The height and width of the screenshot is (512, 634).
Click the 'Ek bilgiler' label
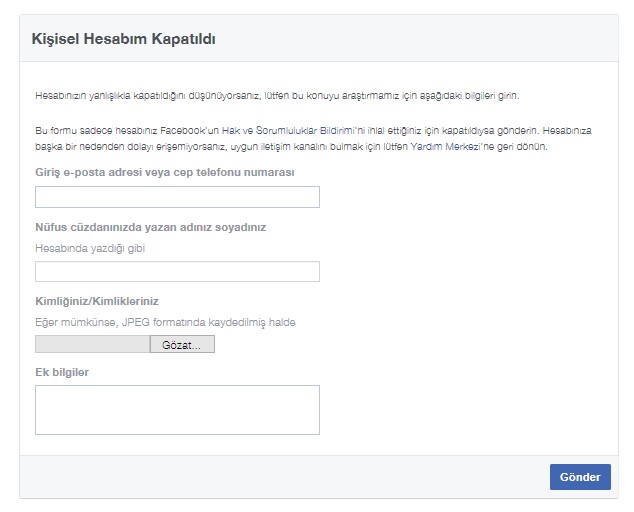[62, 373]
